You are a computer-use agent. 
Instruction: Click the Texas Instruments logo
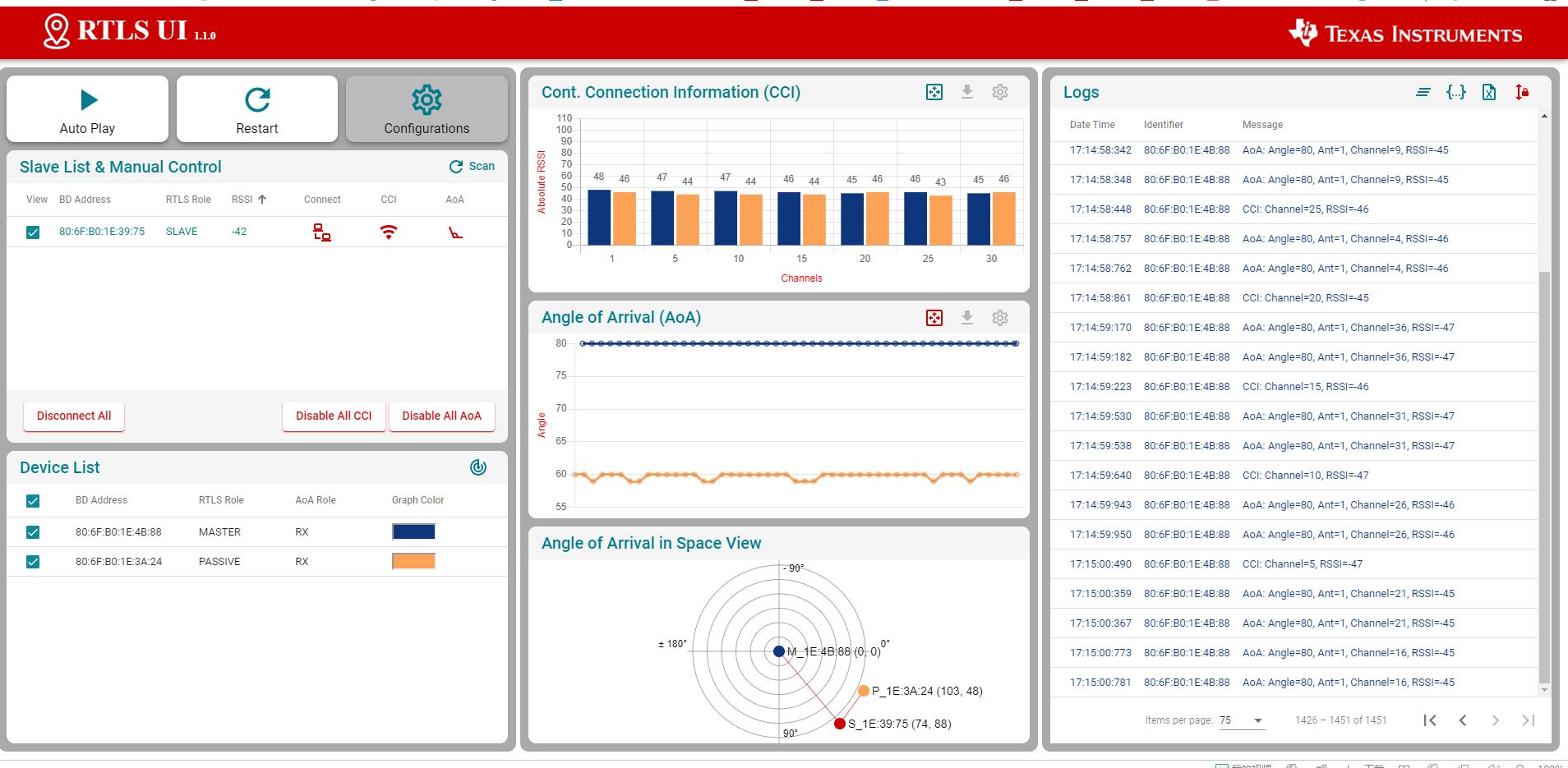point(1405,33)
